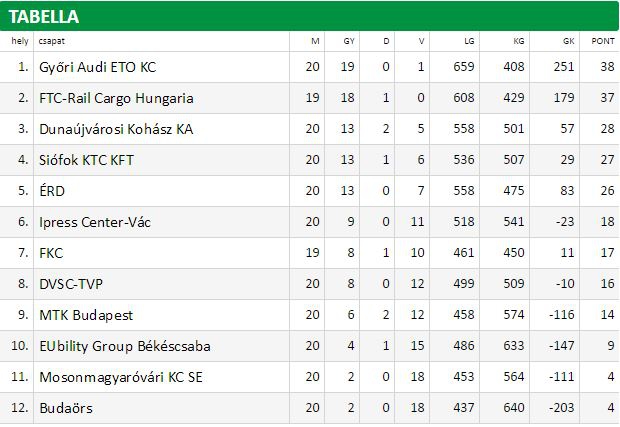
Task: Click MTK Budapest team name
Action: (86, 315)
